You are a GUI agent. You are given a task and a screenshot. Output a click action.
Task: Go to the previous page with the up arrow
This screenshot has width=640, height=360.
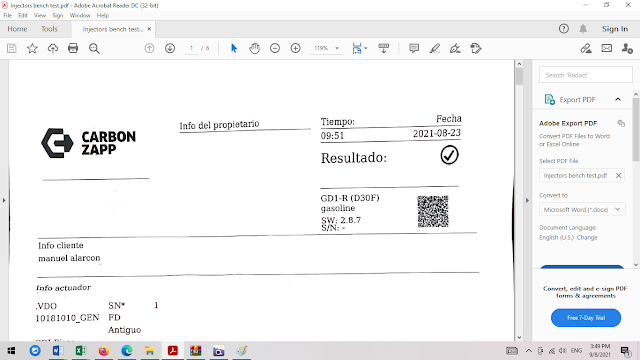[x=149, y=49]
